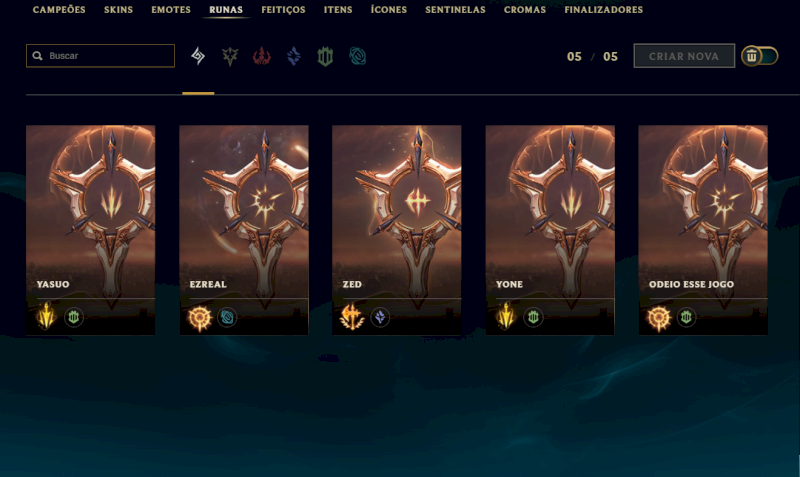Click Ezreal page's Inspiration secondary icon

tap(227, 317)
